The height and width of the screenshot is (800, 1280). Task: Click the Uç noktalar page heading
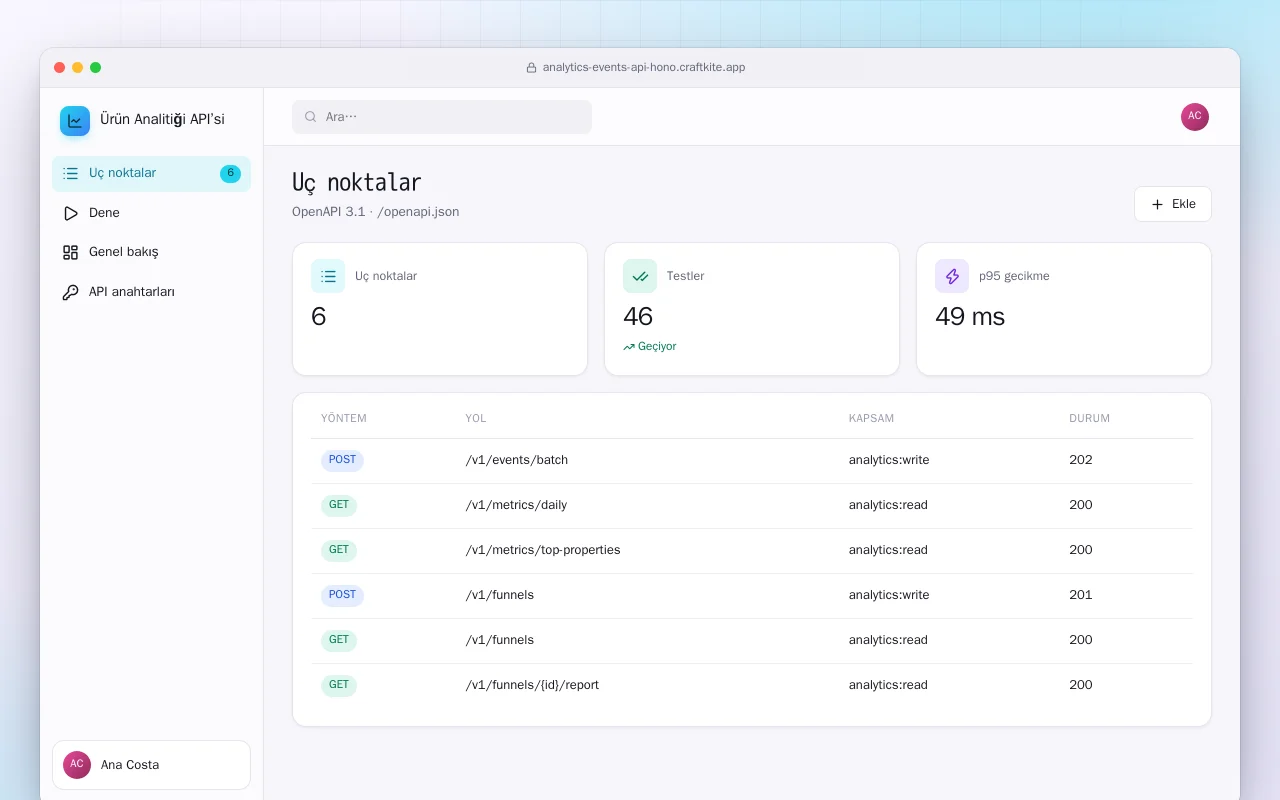pyautogui.click(x=357, y=182)
